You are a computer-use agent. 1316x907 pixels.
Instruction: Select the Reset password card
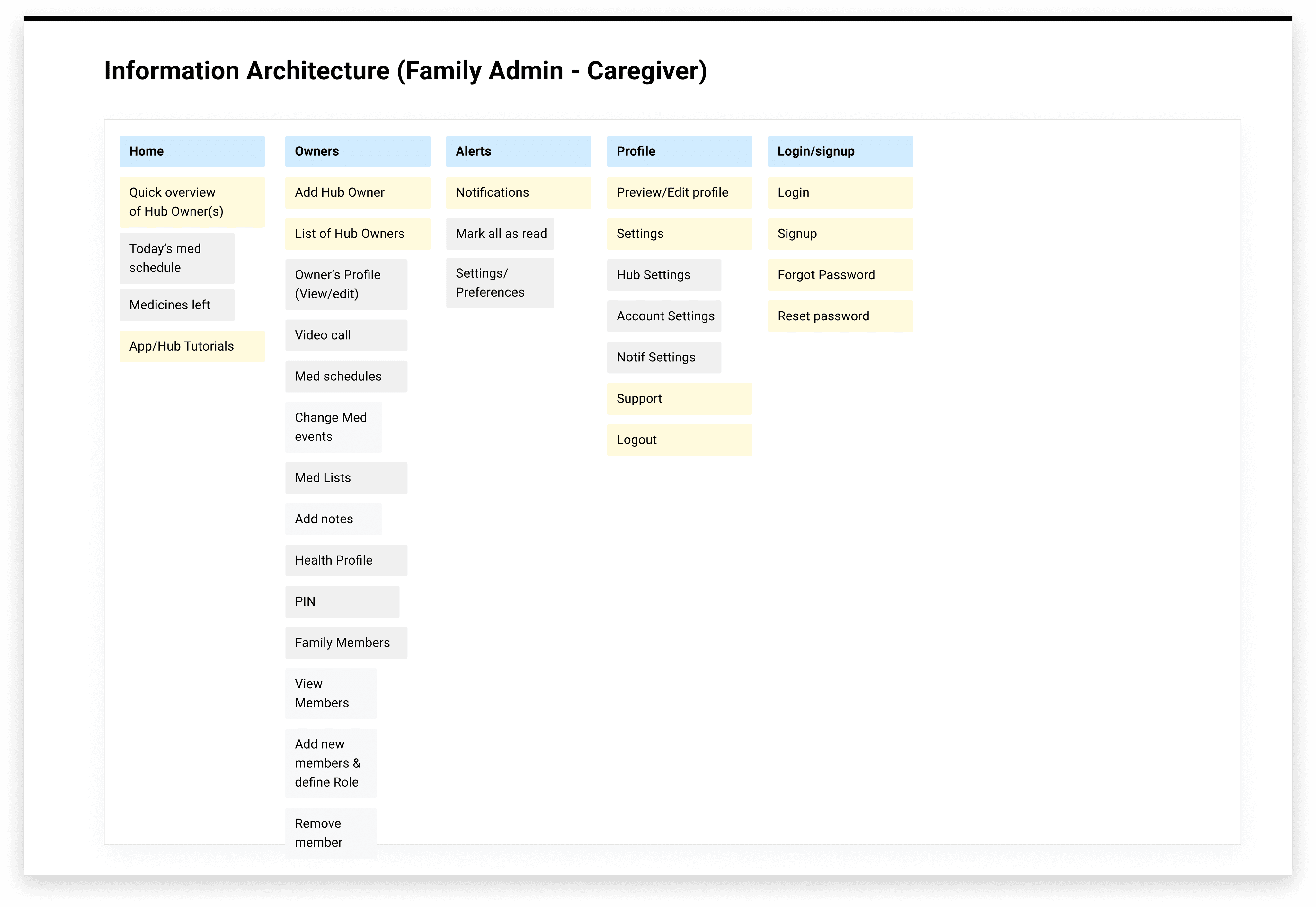[x=840, y=316]
